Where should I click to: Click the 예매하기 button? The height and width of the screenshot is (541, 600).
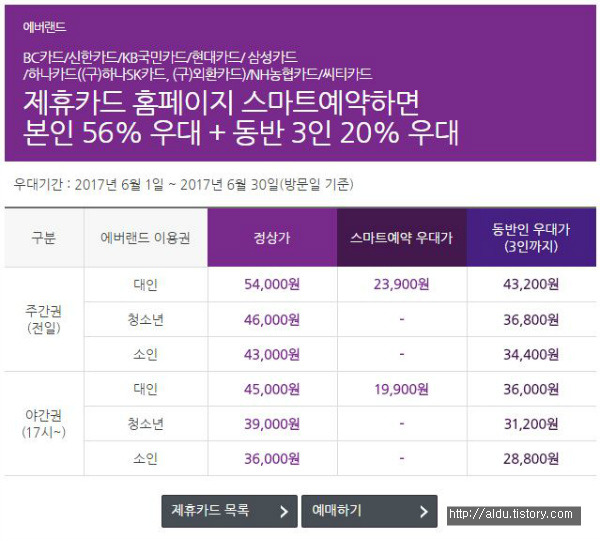tap(369, 511)
